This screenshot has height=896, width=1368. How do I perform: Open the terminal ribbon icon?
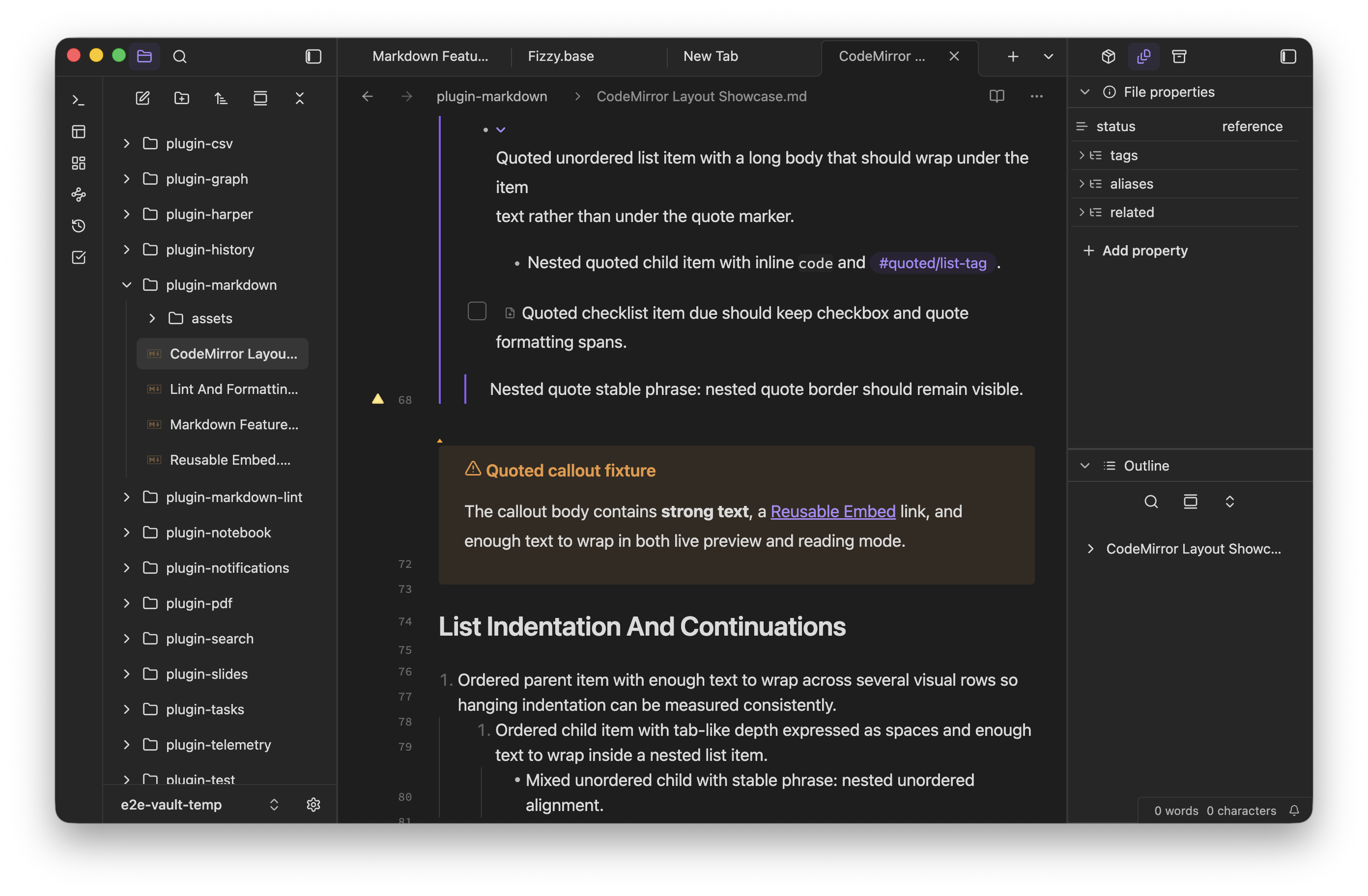[79, 101]
